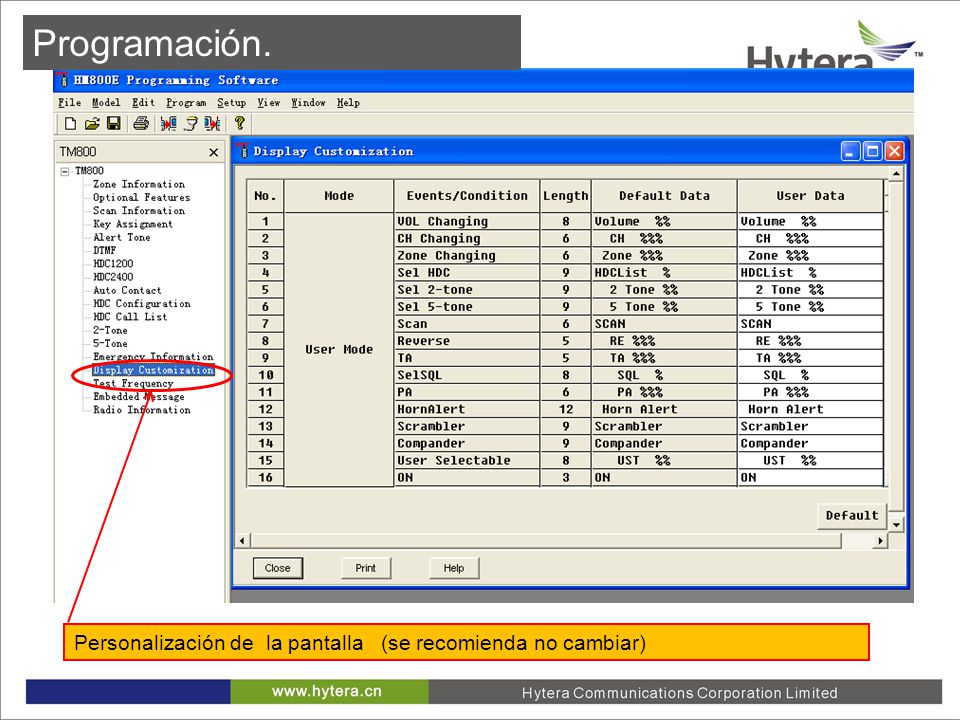960x720 pixels.
Task: Open the Model menu
Action: pyautogui.click(x=106, y=103)
